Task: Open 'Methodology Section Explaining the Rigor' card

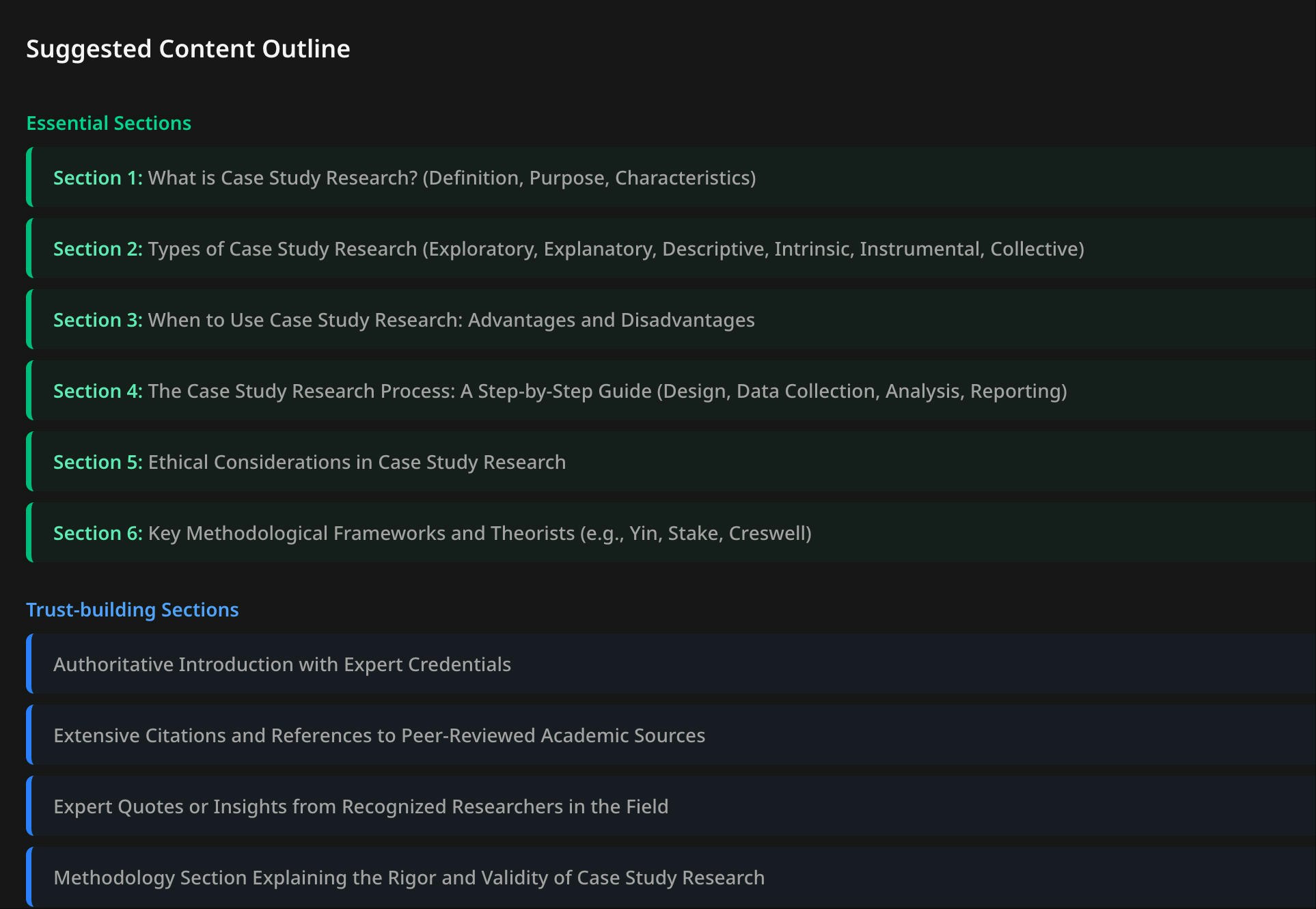Action: [x=409, y=878]
